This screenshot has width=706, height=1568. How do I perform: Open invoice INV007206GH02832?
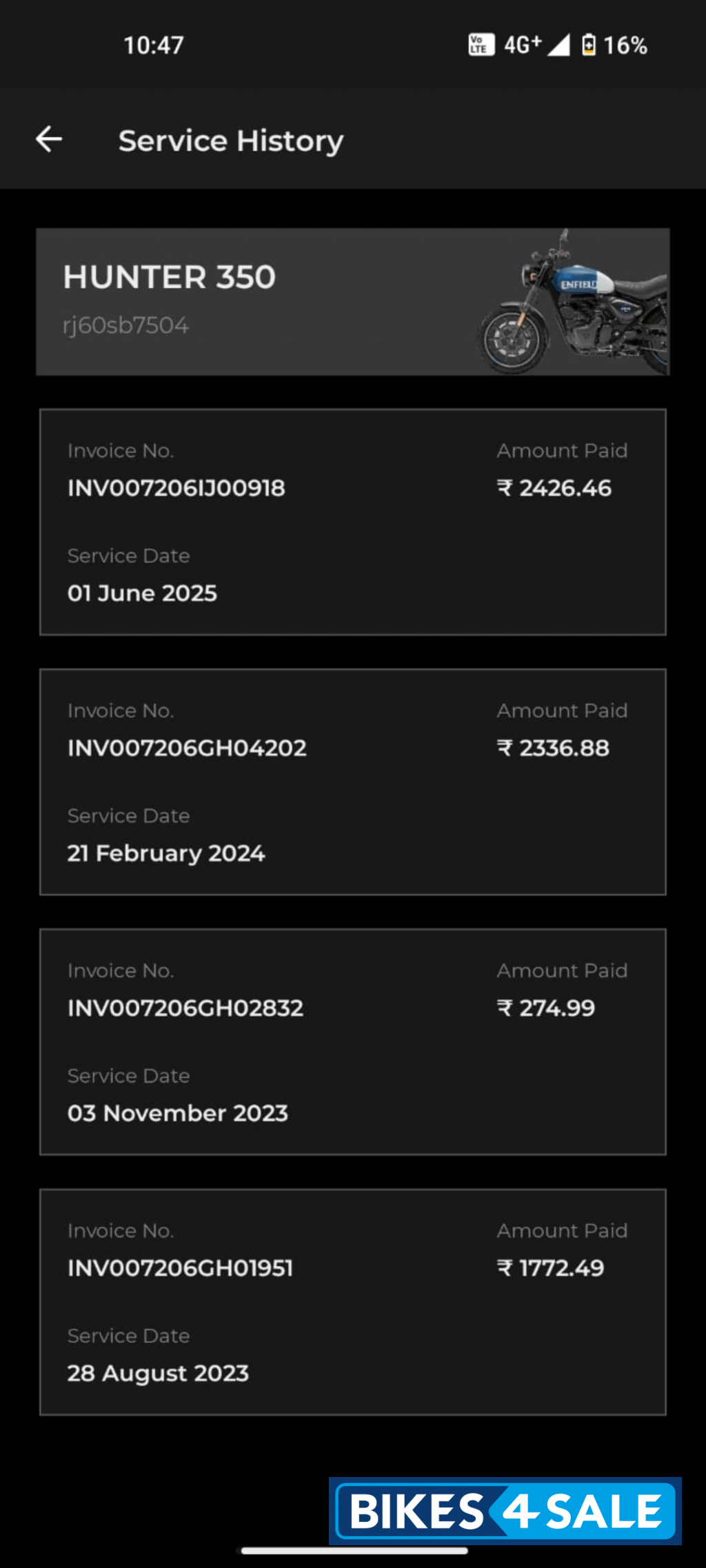click(x=185, y=1008)
